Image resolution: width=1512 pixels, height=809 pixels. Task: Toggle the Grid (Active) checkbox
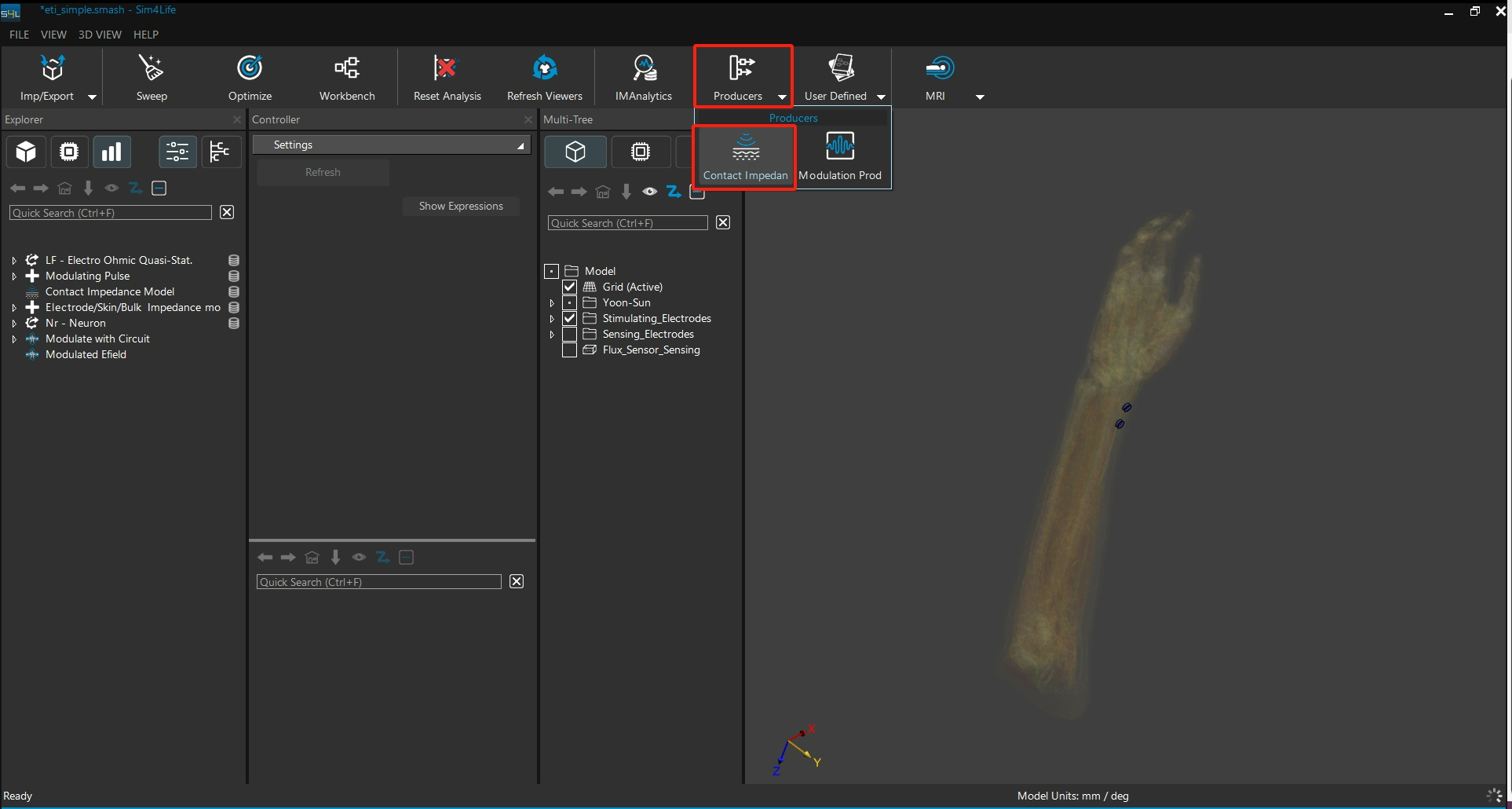pyautogui.click(x=570, y=287)
